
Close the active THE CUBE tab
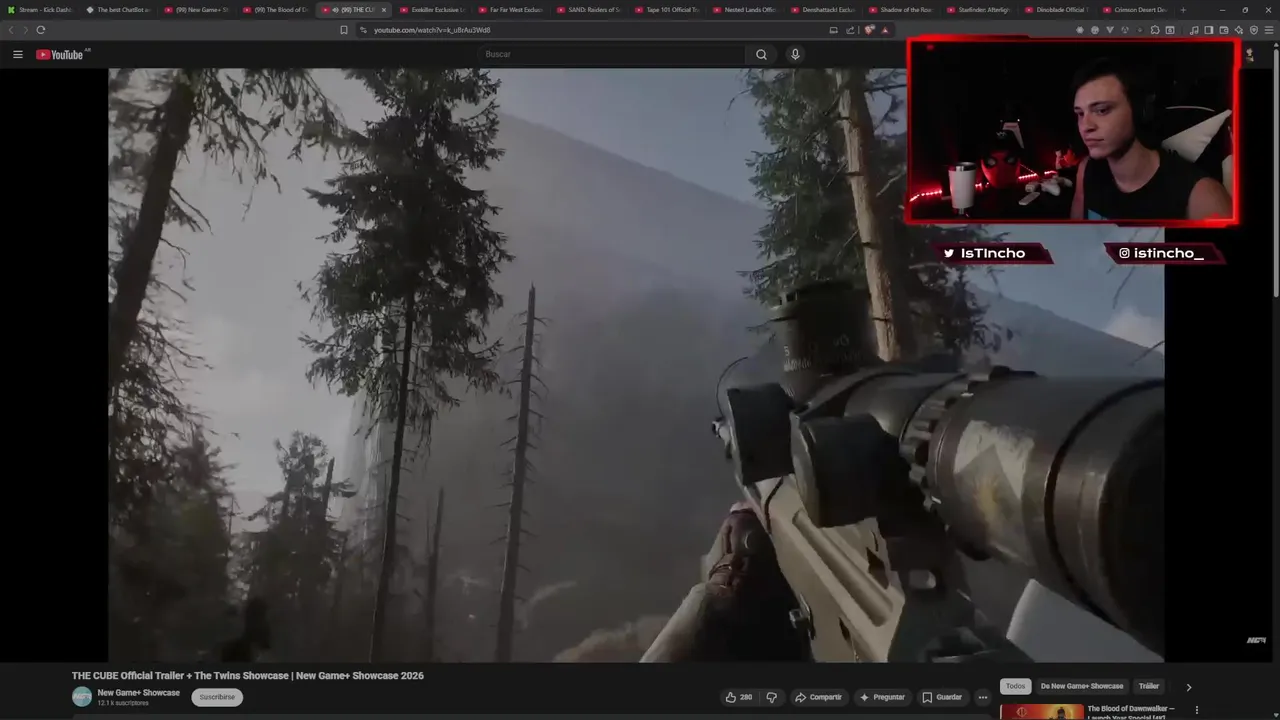point(383,9)
